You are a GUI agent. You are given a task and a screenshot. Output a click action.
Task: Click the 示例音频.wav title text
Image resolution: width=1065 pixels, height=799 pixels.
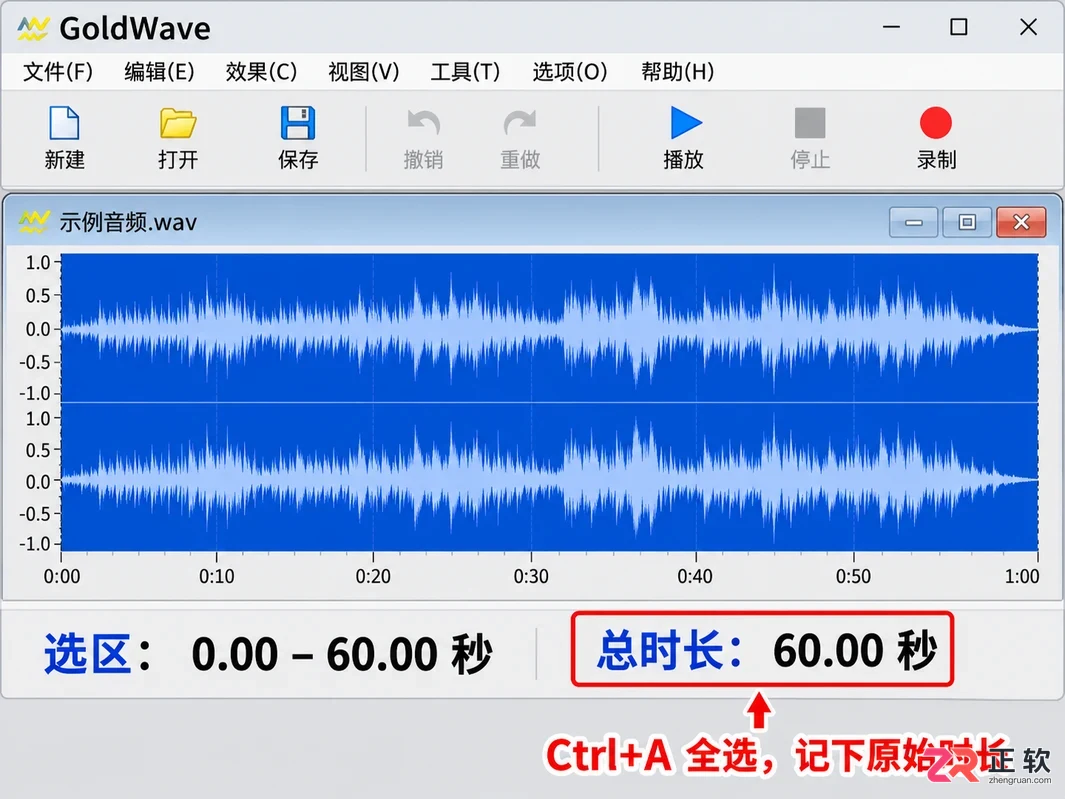[128, 222]
